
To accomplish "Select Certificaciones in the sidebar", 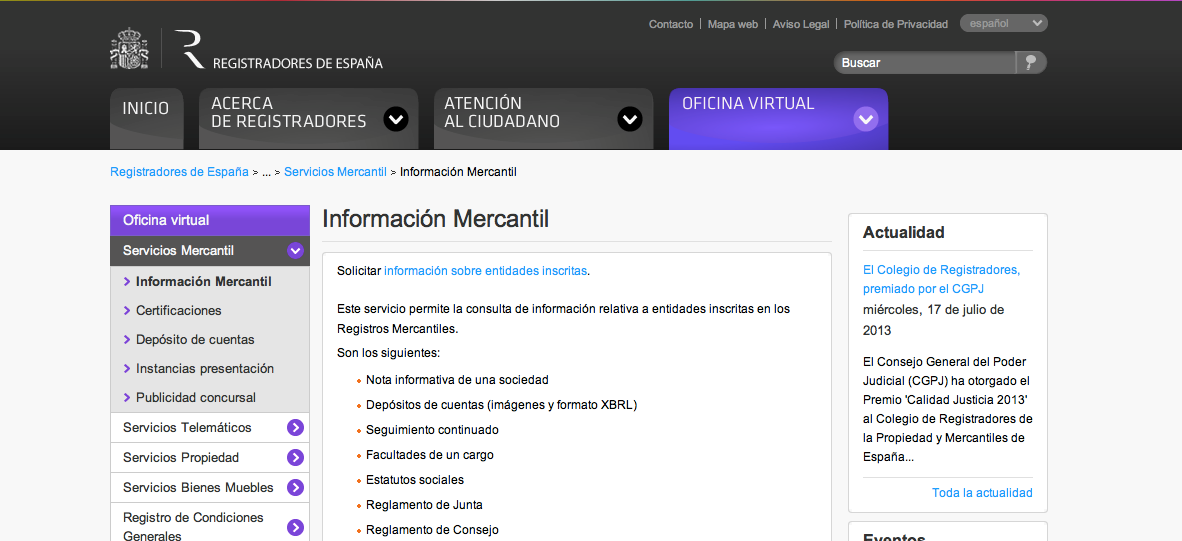I will click(x=179, y=311).
